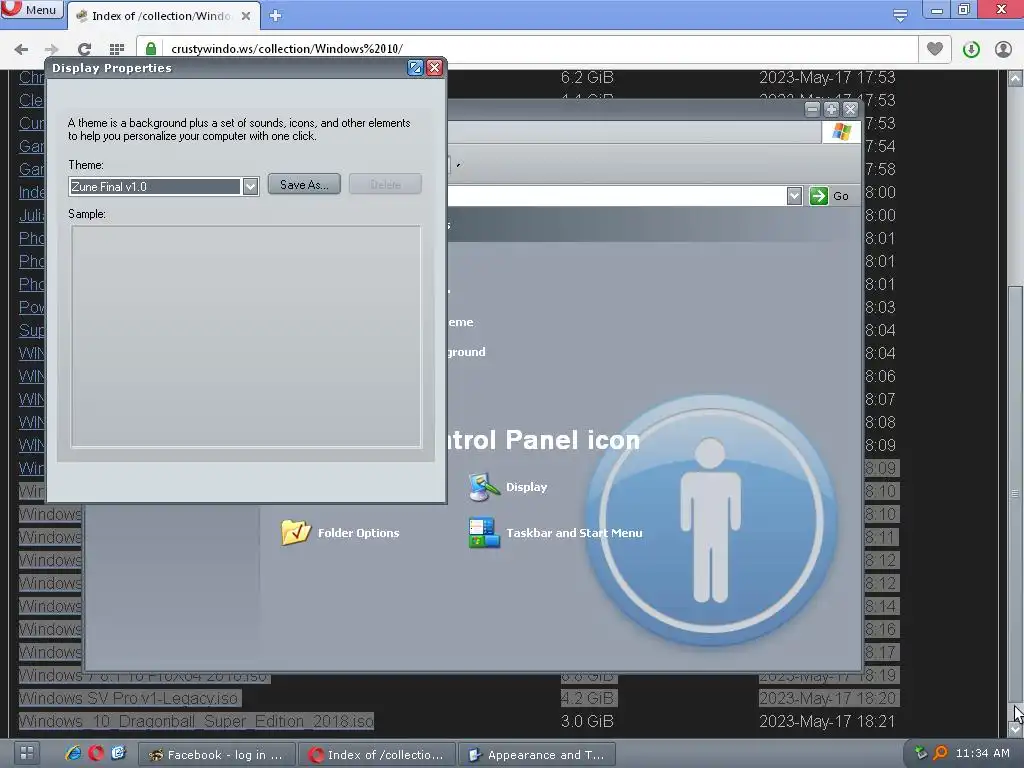
Task: Open the Display control panel icon
Action: point(508,487)
